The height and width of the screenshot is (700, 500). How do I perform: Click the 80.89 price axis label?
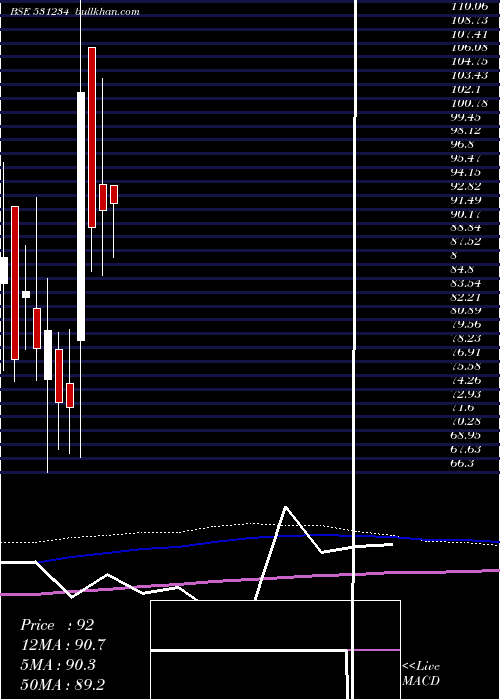(x=466, y=311)
